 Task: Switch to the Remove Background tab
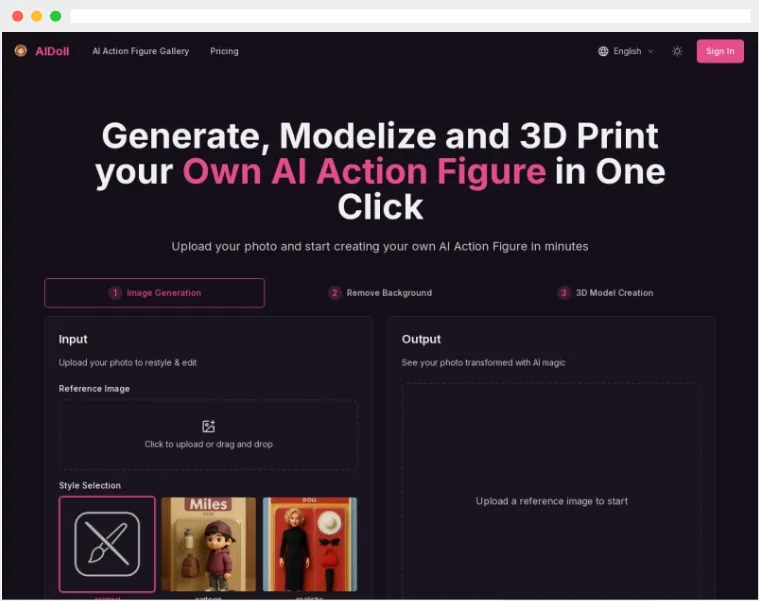(380, 293)
